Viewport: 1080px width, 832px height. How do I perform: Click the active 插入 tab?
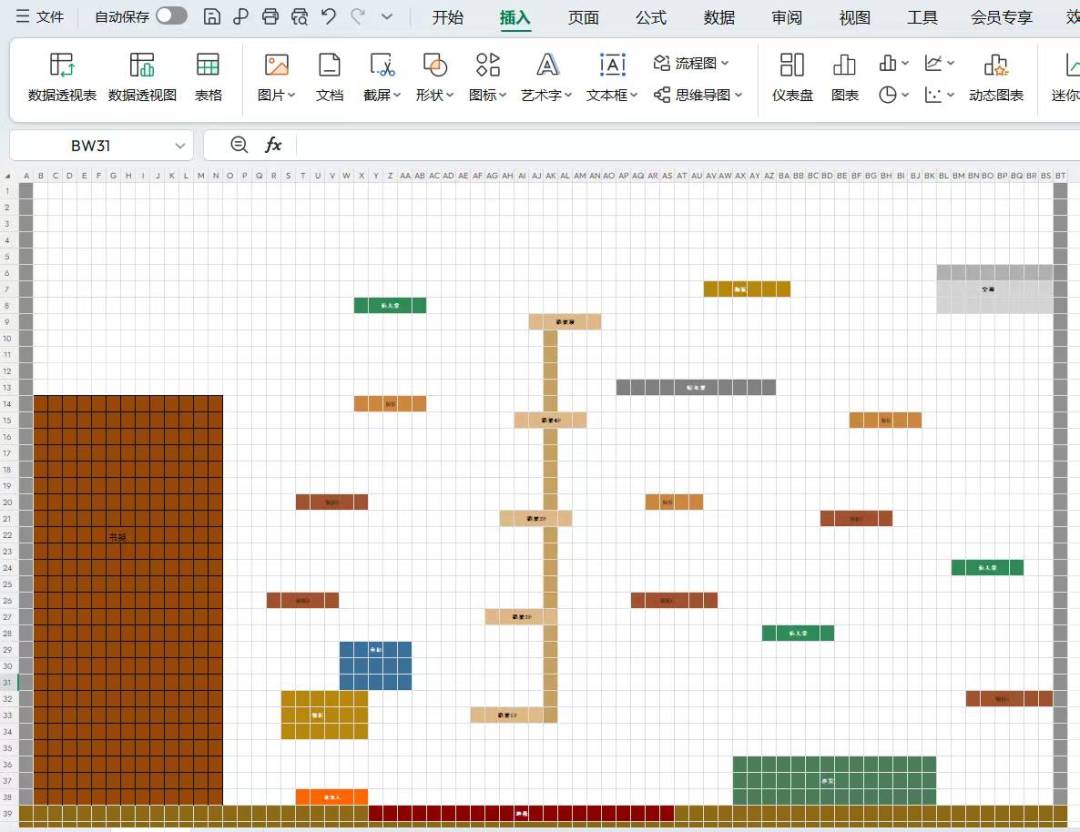click(x=515, y=17)
